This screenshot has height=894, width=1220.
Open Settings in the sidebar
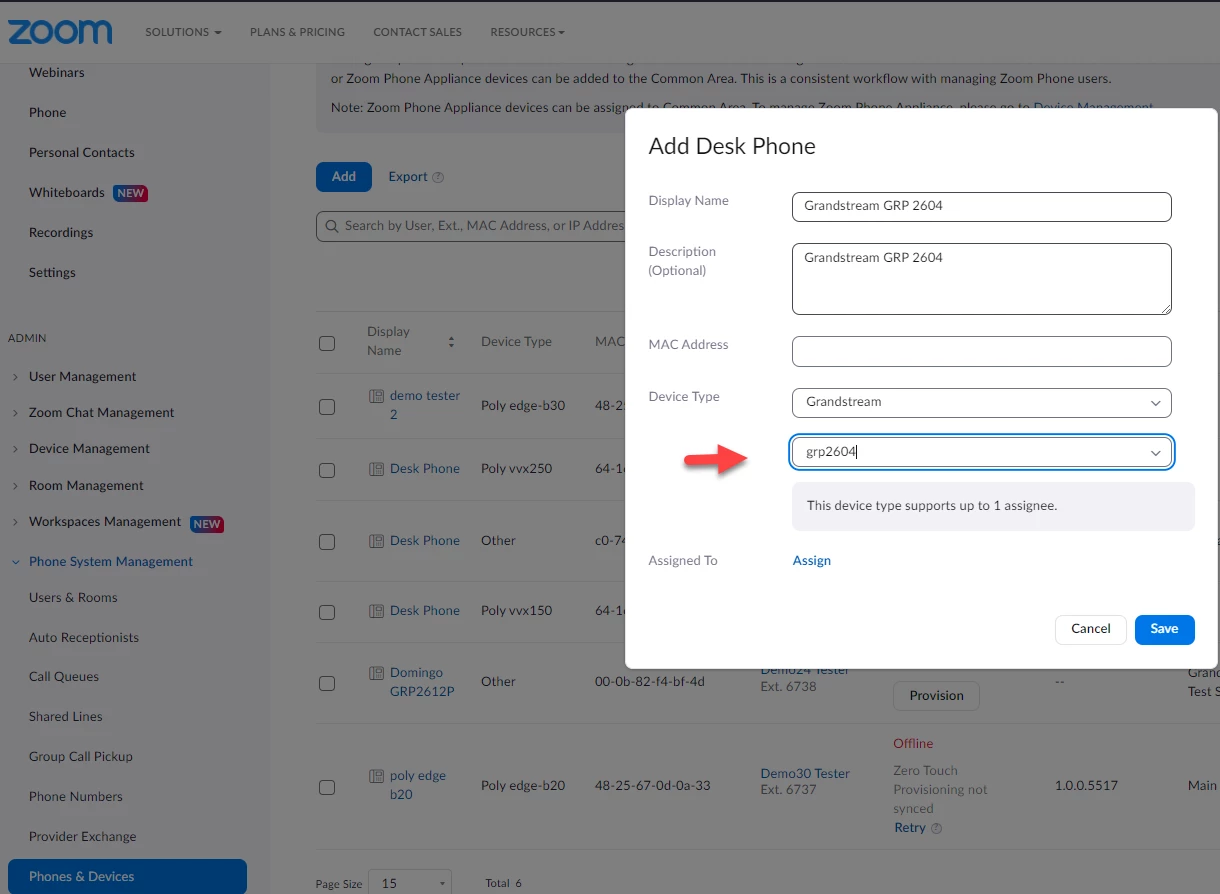click(x=52, y=273)
